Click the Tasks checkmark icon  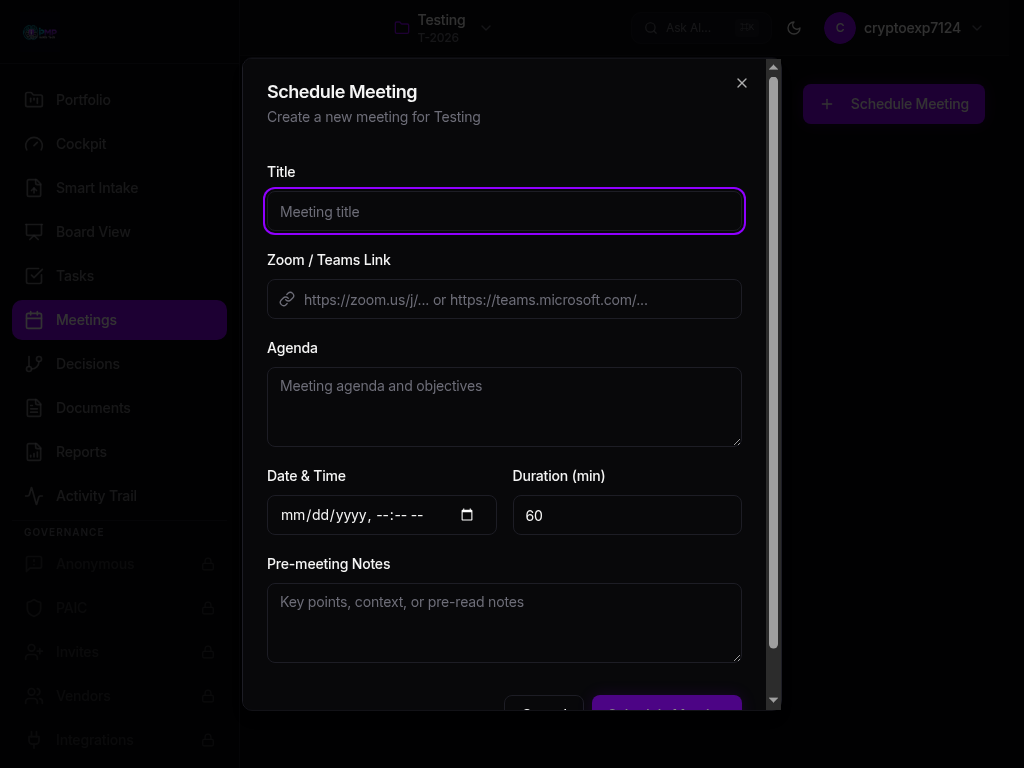pyautogui.click(x=34, y=276)
